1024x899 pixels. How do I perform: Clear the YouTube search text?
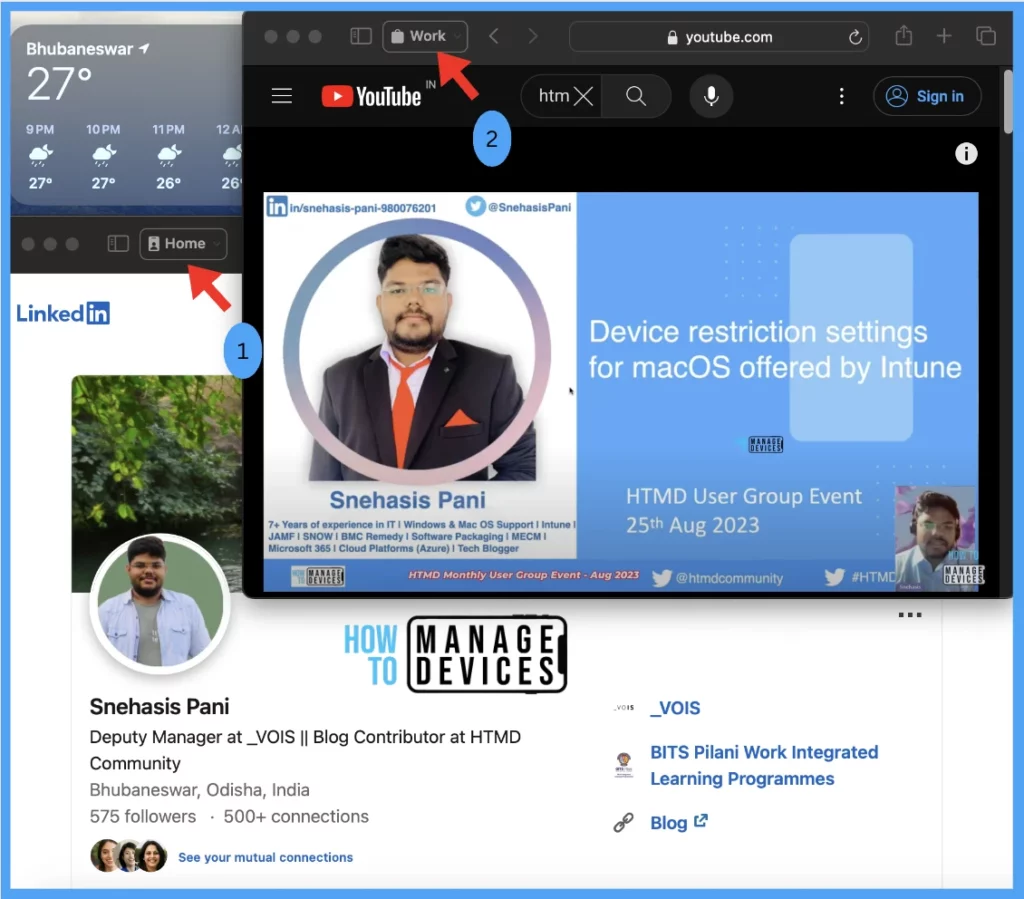[583, 97]
